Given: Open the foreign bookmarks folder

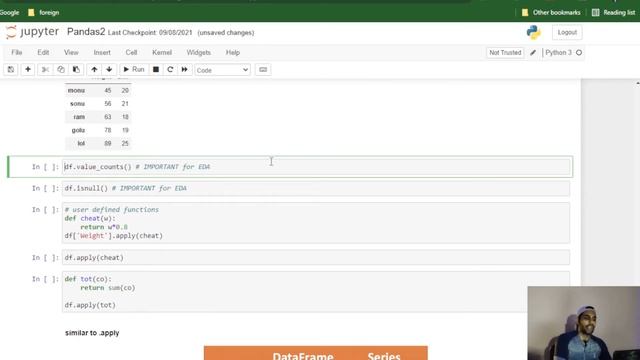Looking at the screenshot, I should tap(44, 13).
